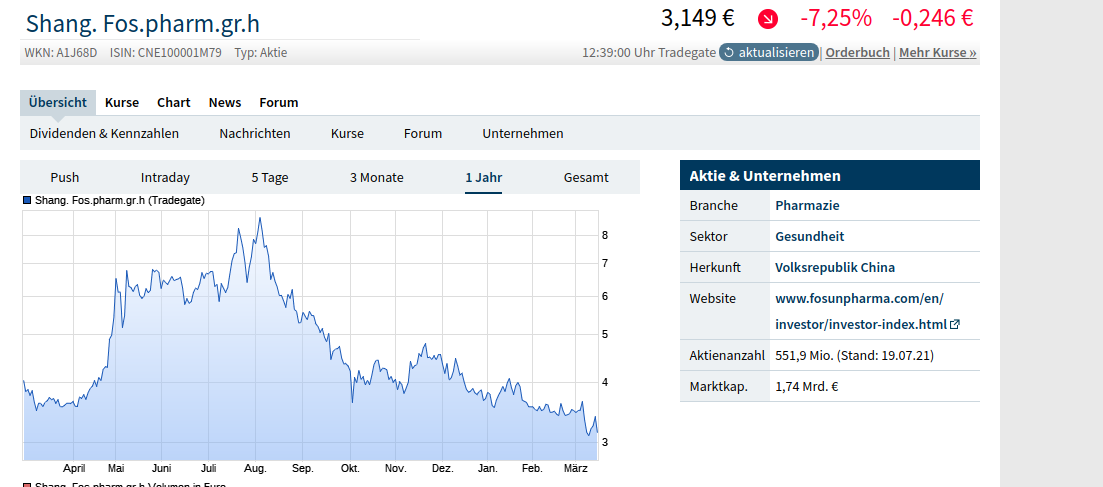Viewport: 1103px width, 487px height.
Task: Open Dividenden & Kennzahlen submenu item
Action: [x=104, y=133]
